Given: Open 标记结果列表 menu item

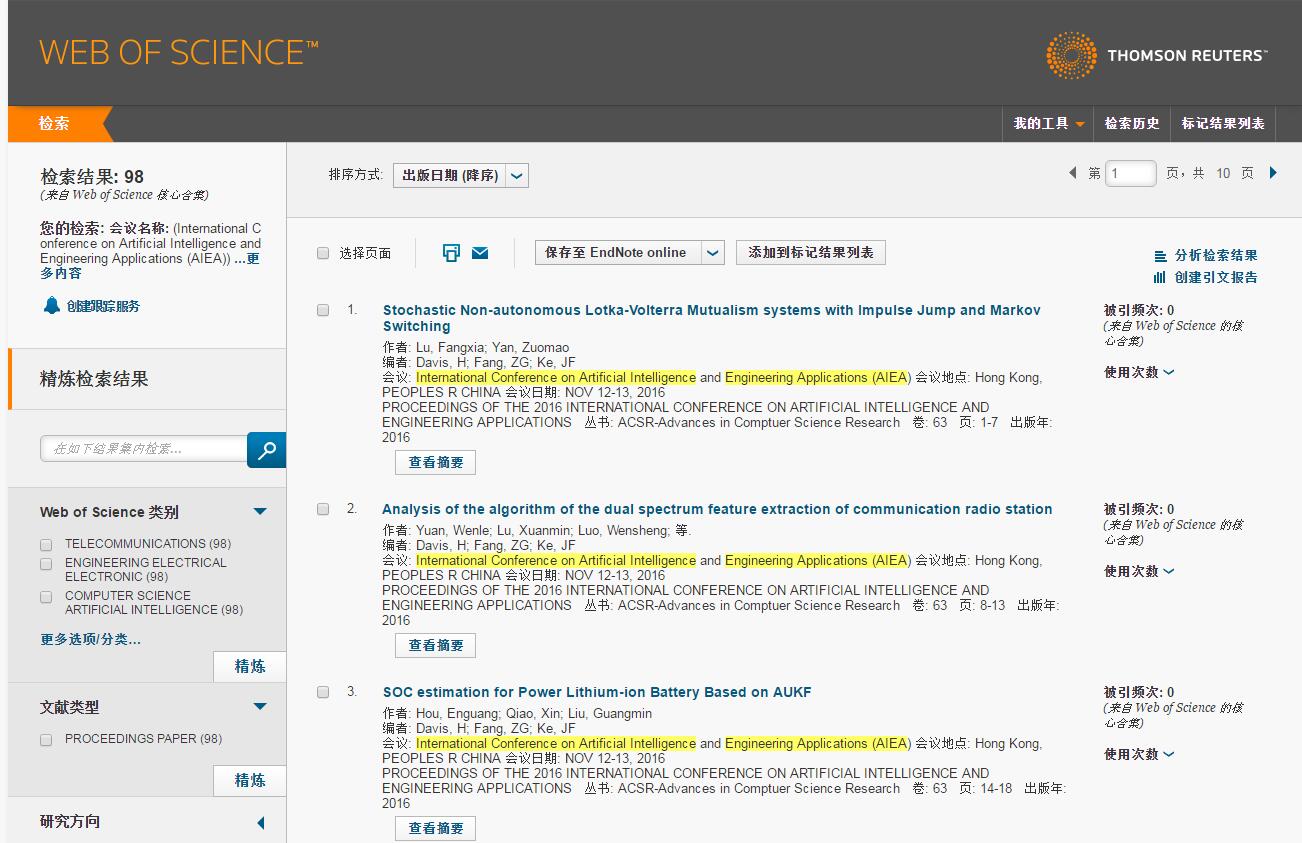Looking at the screenshot, I should tap(1223, 124).
